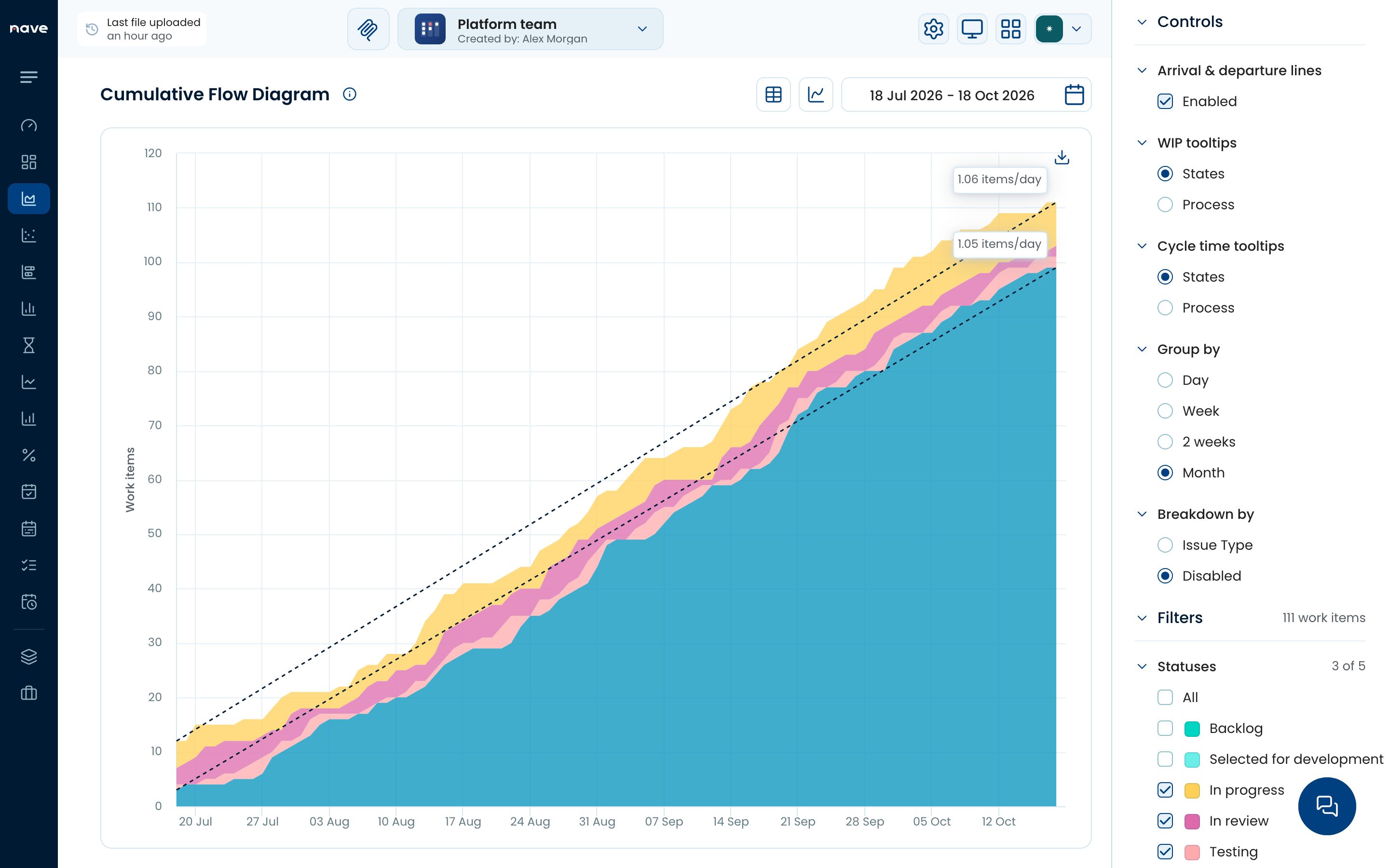Switch to line chart view icon
This screenshot has width=1389, height=868.
[x=816, y=95]
